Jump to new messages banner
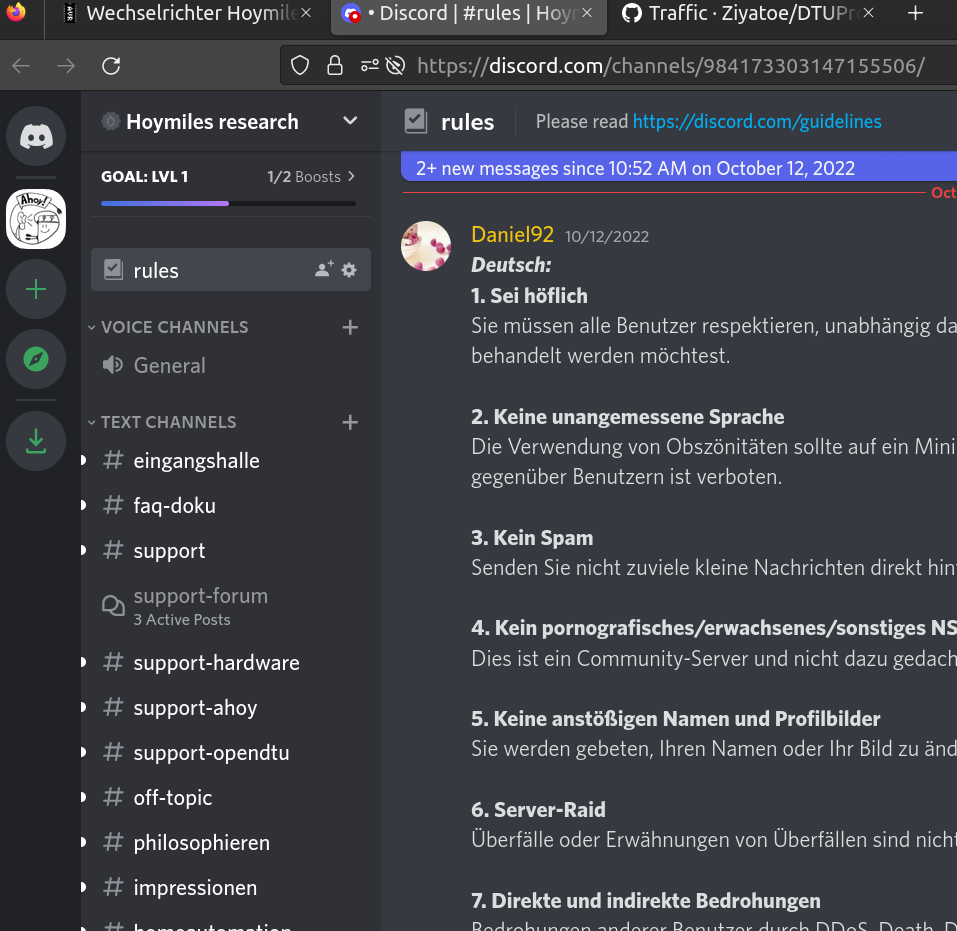The height and width of the screenshot is (931, 957). (x=679, y=168)
